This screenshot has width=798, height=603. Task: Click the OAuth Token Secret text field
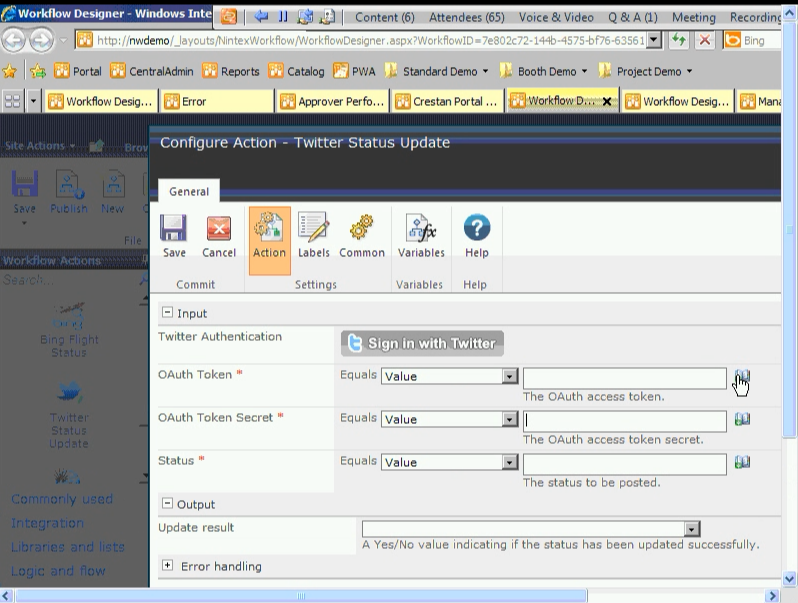click(x=624, y=420)
